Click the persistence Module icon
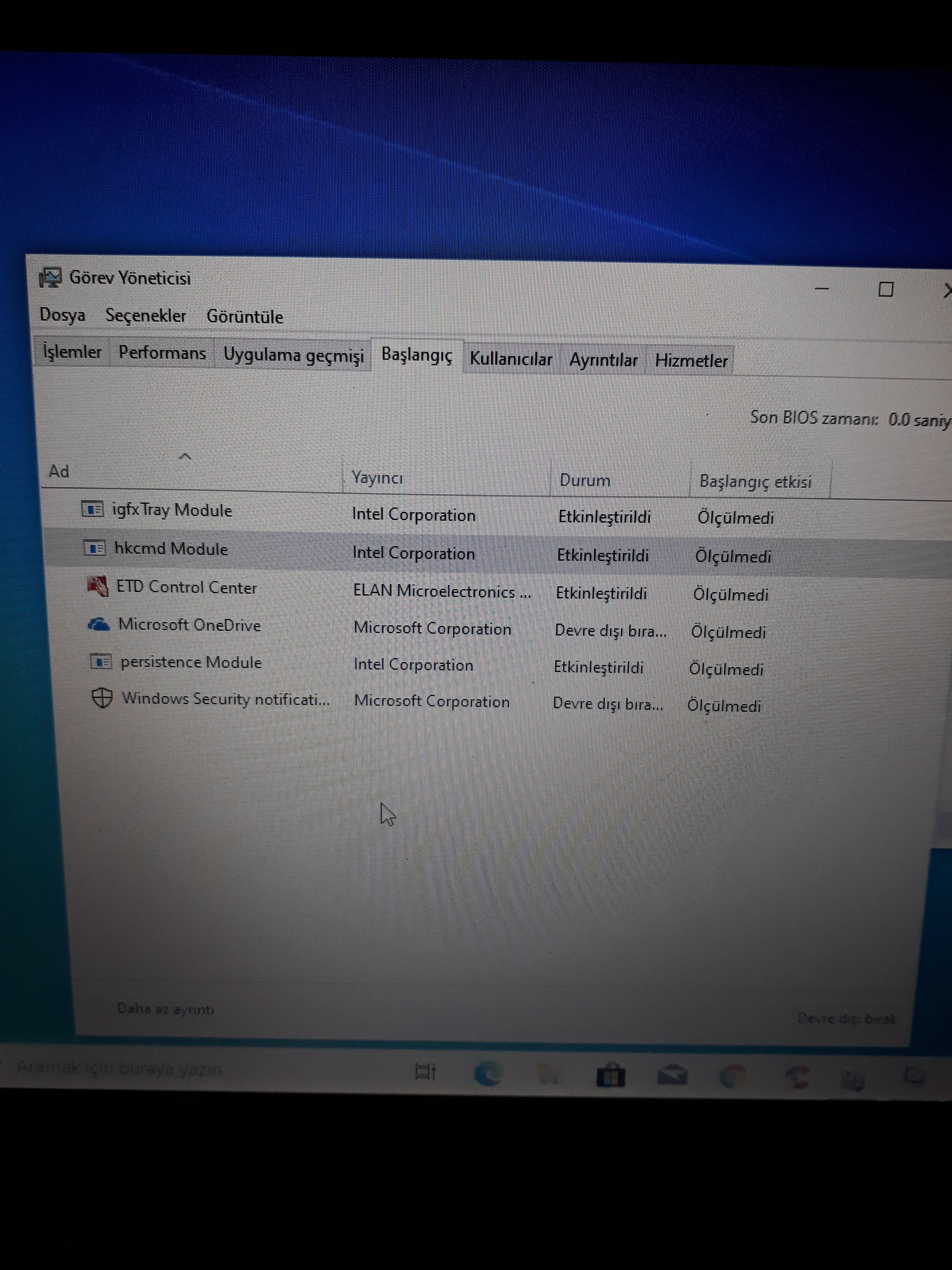Viewport: 952px width, 1270px height. coord(101,661)
